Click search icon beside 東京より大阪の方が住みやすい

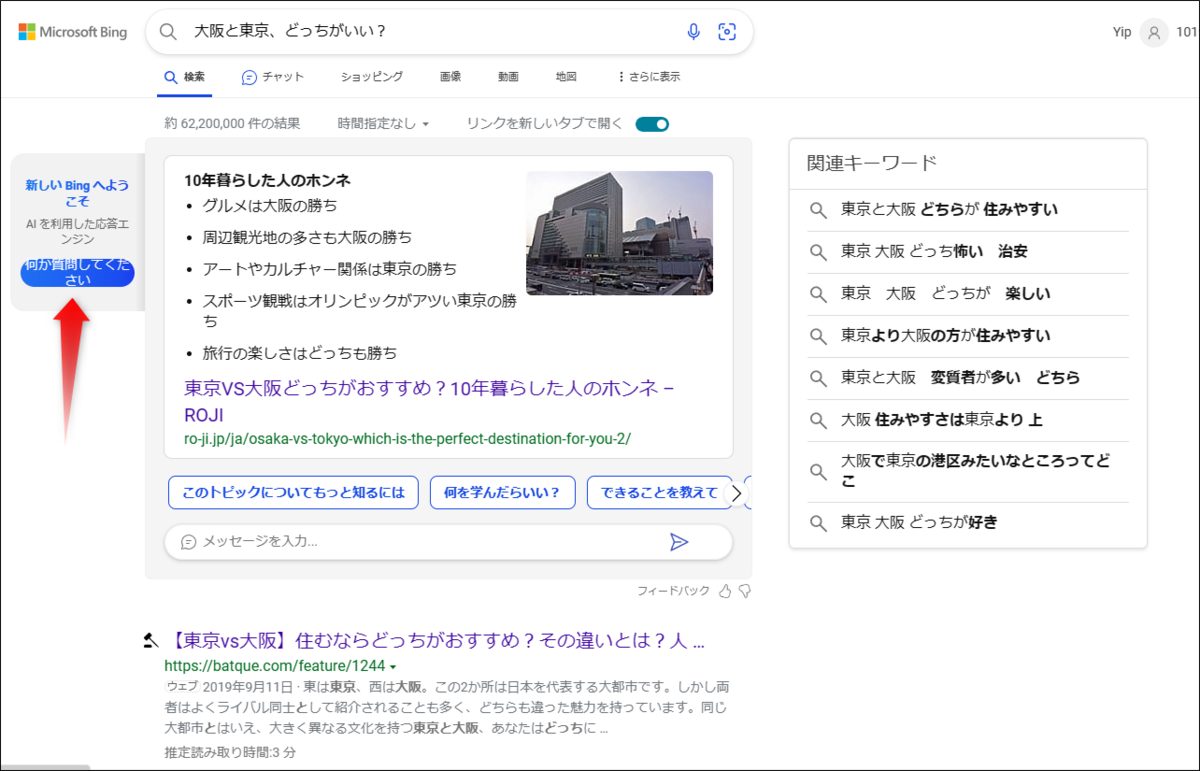818,336
